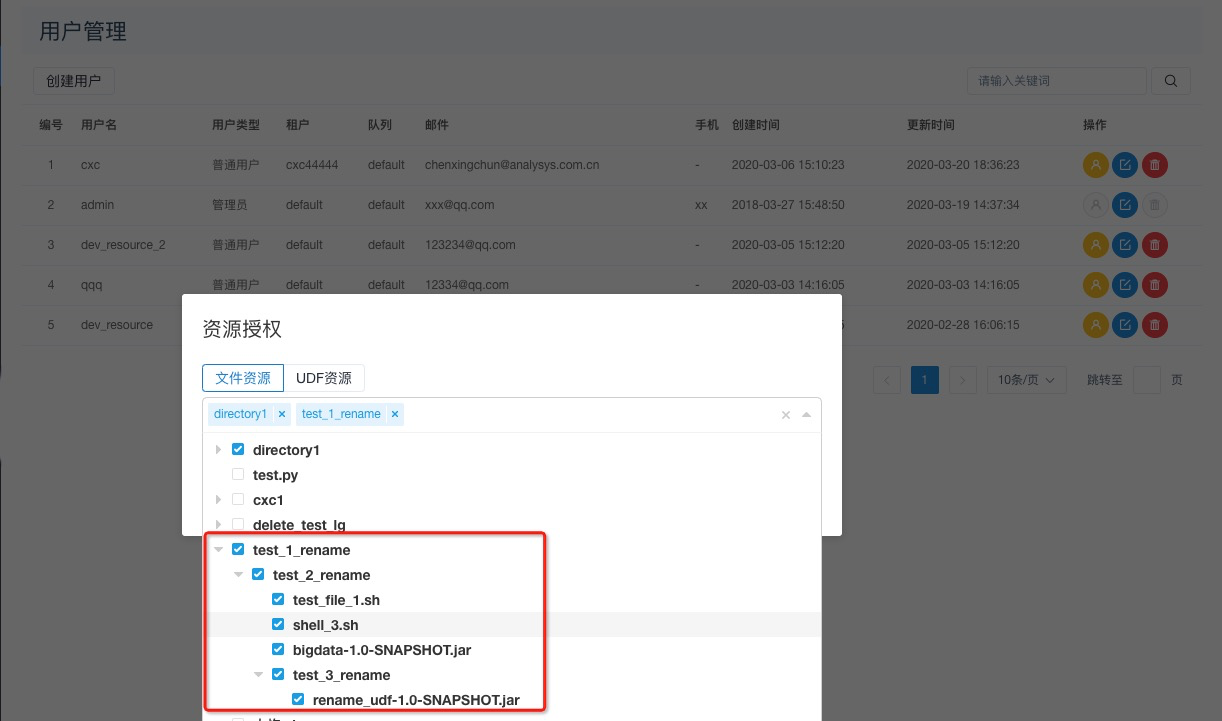Go to the next page

tap(963, 380)
